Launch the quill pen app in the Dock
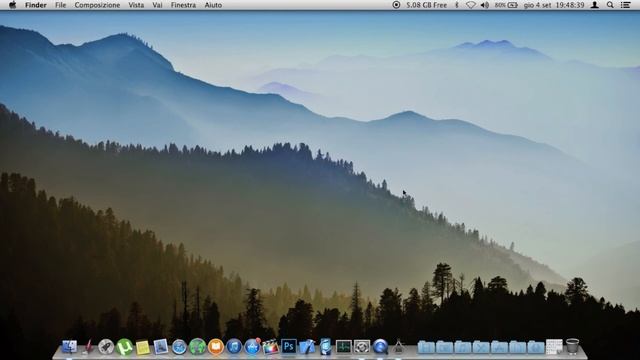This screenshot has height=360, width=640. click(x=88, y=347)
